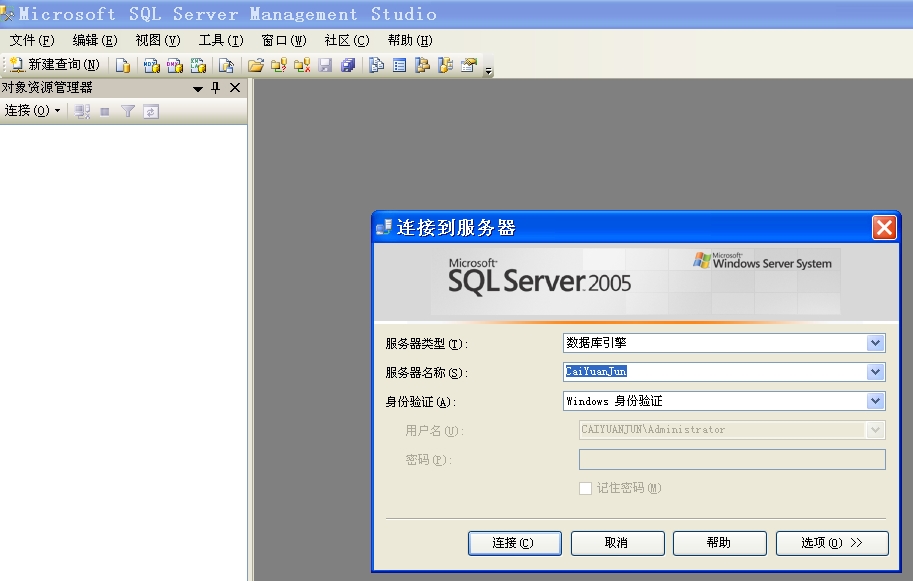Open the 编辑(E) menu
913x581 pixels.
(95, 40)
